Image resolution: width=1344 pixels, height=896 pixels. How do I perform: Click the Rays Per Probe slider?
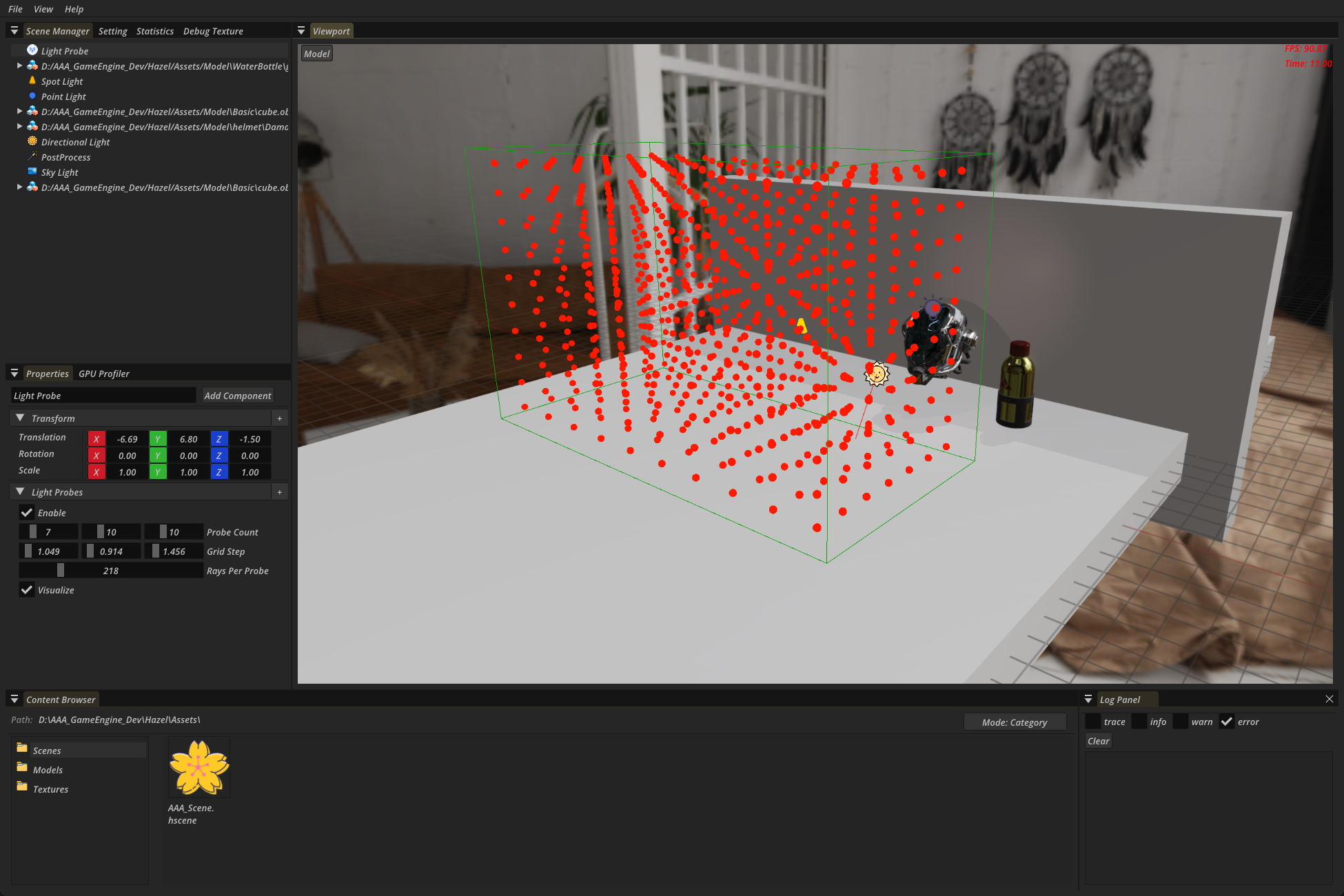coord(110,571)
